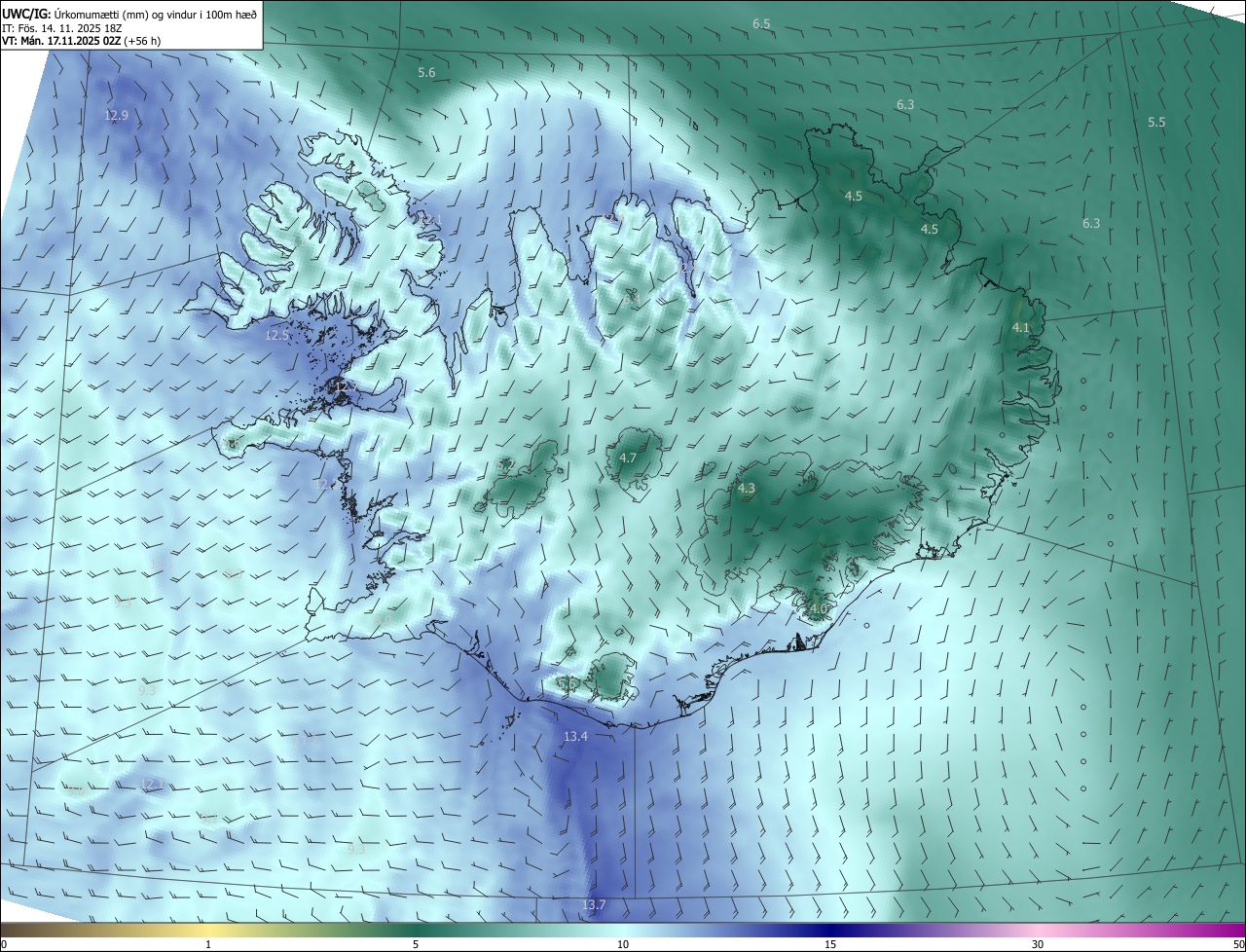Image resolution: width=1246 pixels, height=952 pixels.
Task: Click the colorbar tick label 30
Action: point(1038,944)
